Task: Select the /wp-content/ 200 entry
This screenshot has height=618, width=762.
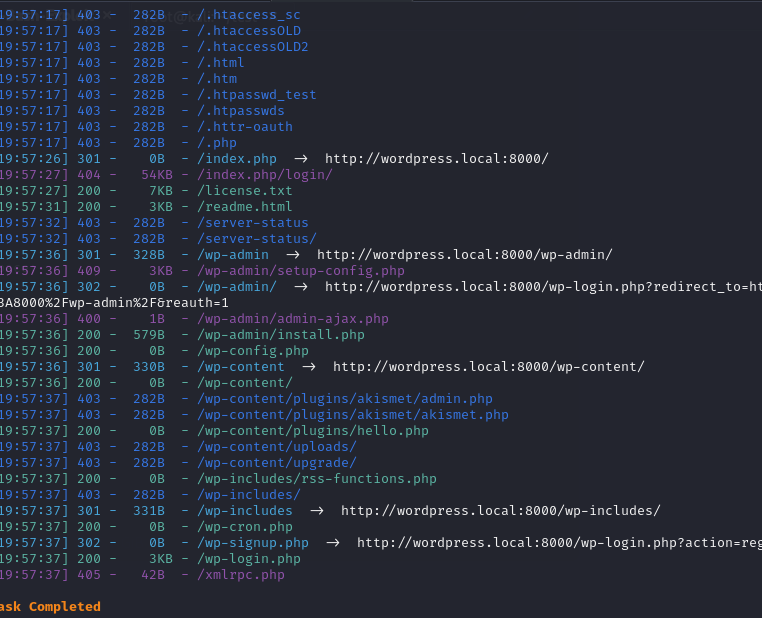Action: (x=245, y=383)
